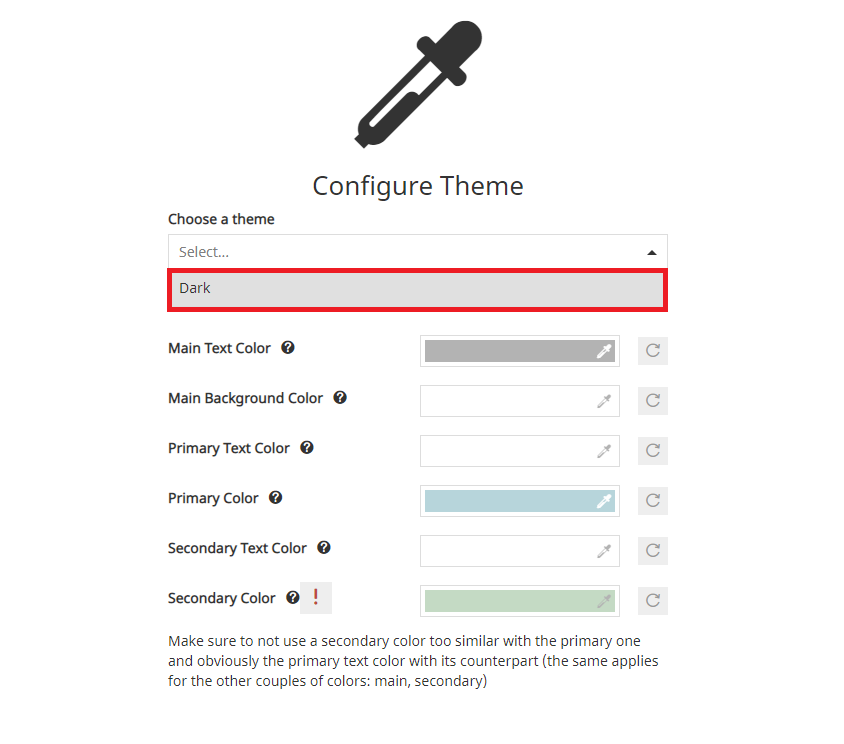Reset Secondary Color using refresh button
This screenshot has width=844, height=744.
[653, 601]
